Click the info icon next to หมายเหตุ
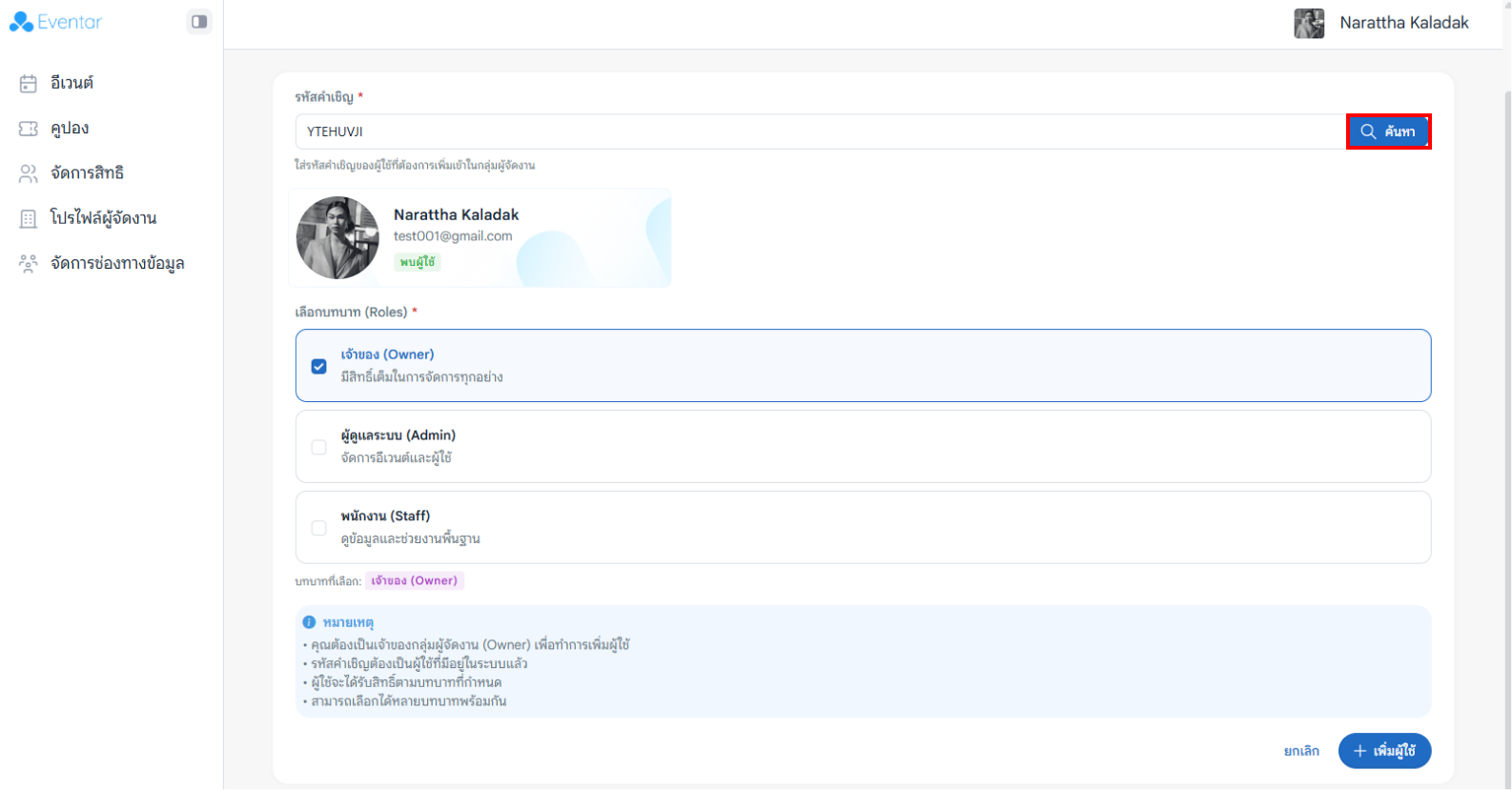Viewport: 1512px width, 790px height. pos(309,622)
